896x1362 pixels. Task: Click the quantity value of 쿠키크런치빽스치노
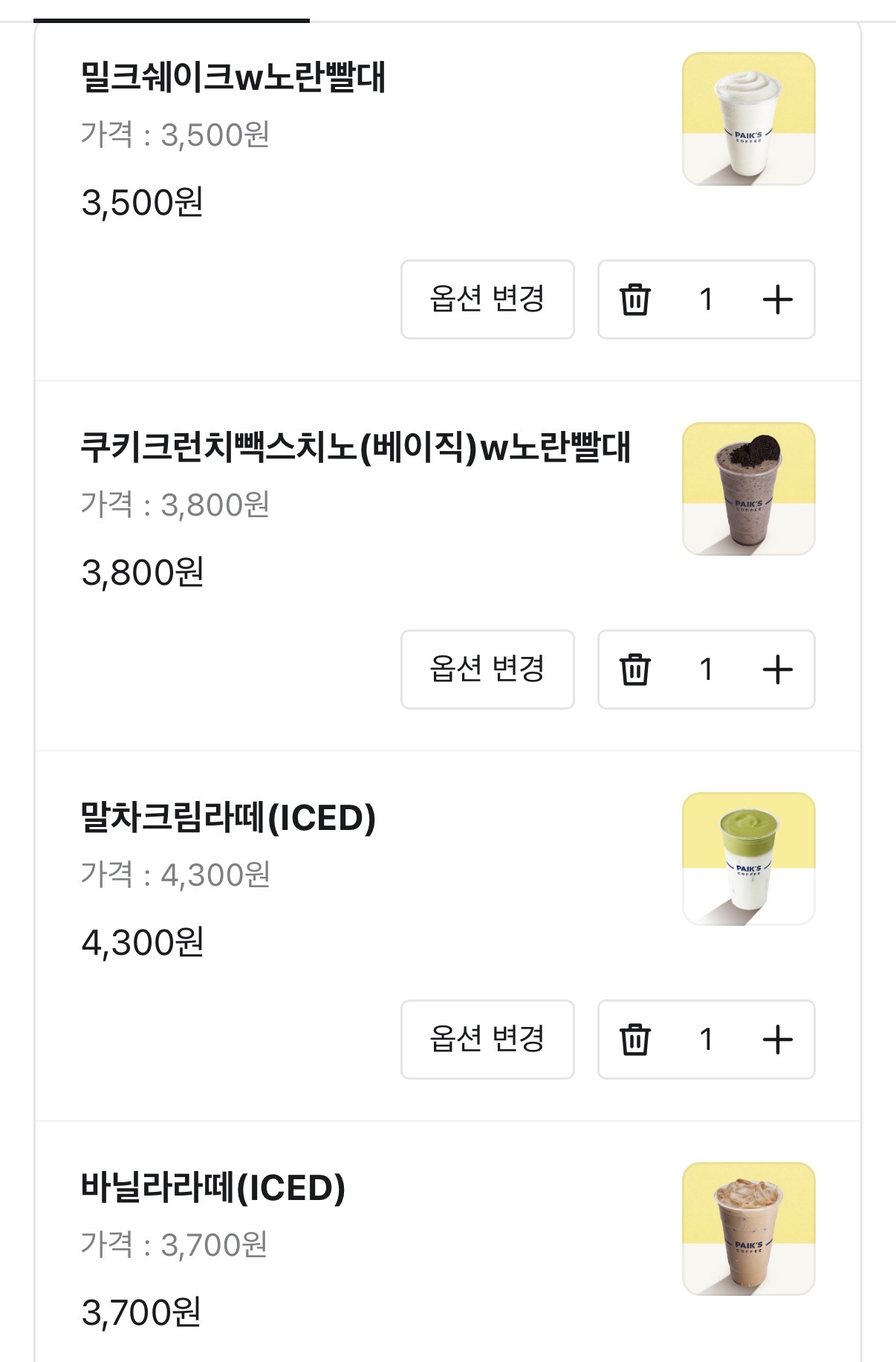coord(706,669)
